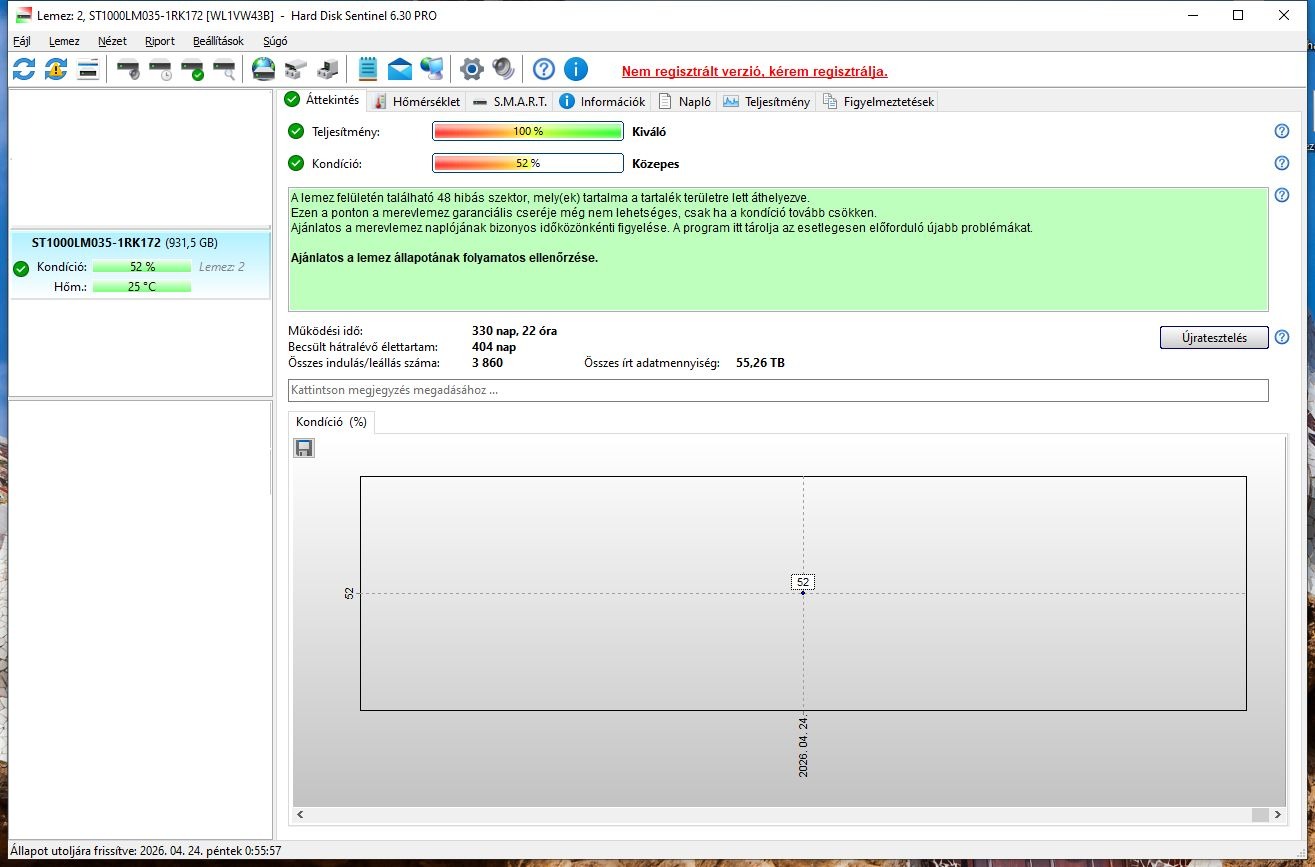Select the Áttekintés tab
Image resolution: width=1315 pixels, height=867 pixels.
(322, 100)
